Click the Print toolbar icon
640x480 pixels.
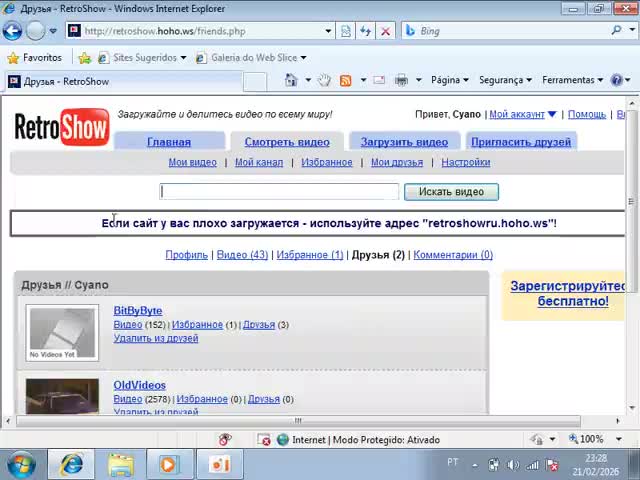[401, 80]
